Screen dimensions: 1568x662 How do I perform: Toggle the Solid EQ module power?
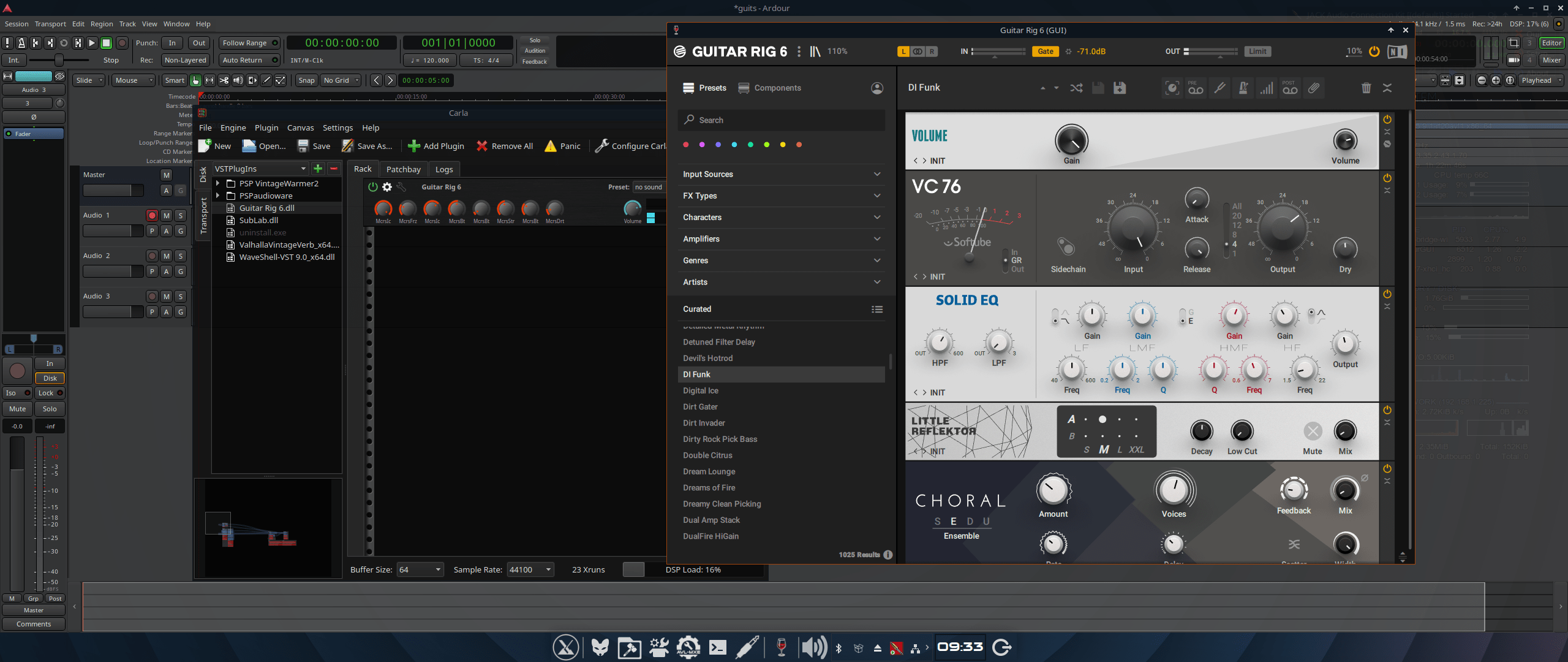(1386, 294)
